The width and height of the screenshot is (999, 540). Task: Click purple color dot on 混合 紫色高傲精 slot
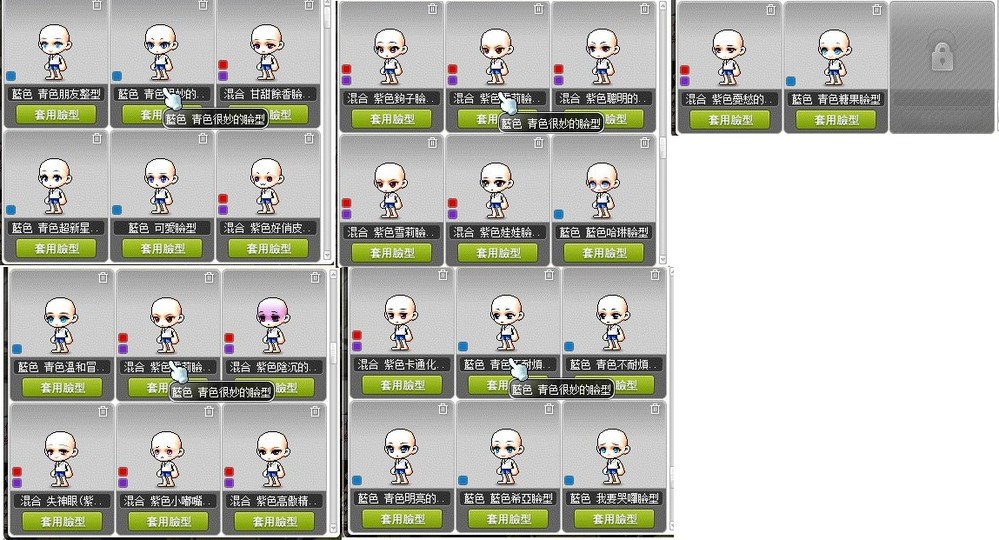click(229, 483)
